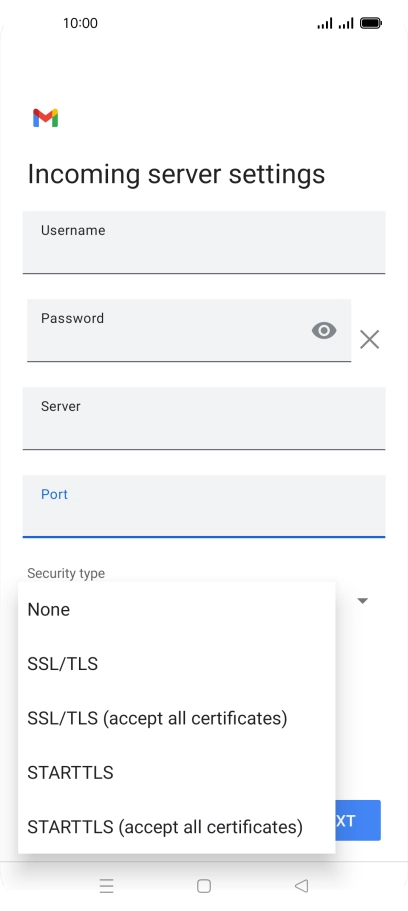
Task: Open recent apps menu icon
Action: point(106,885)
